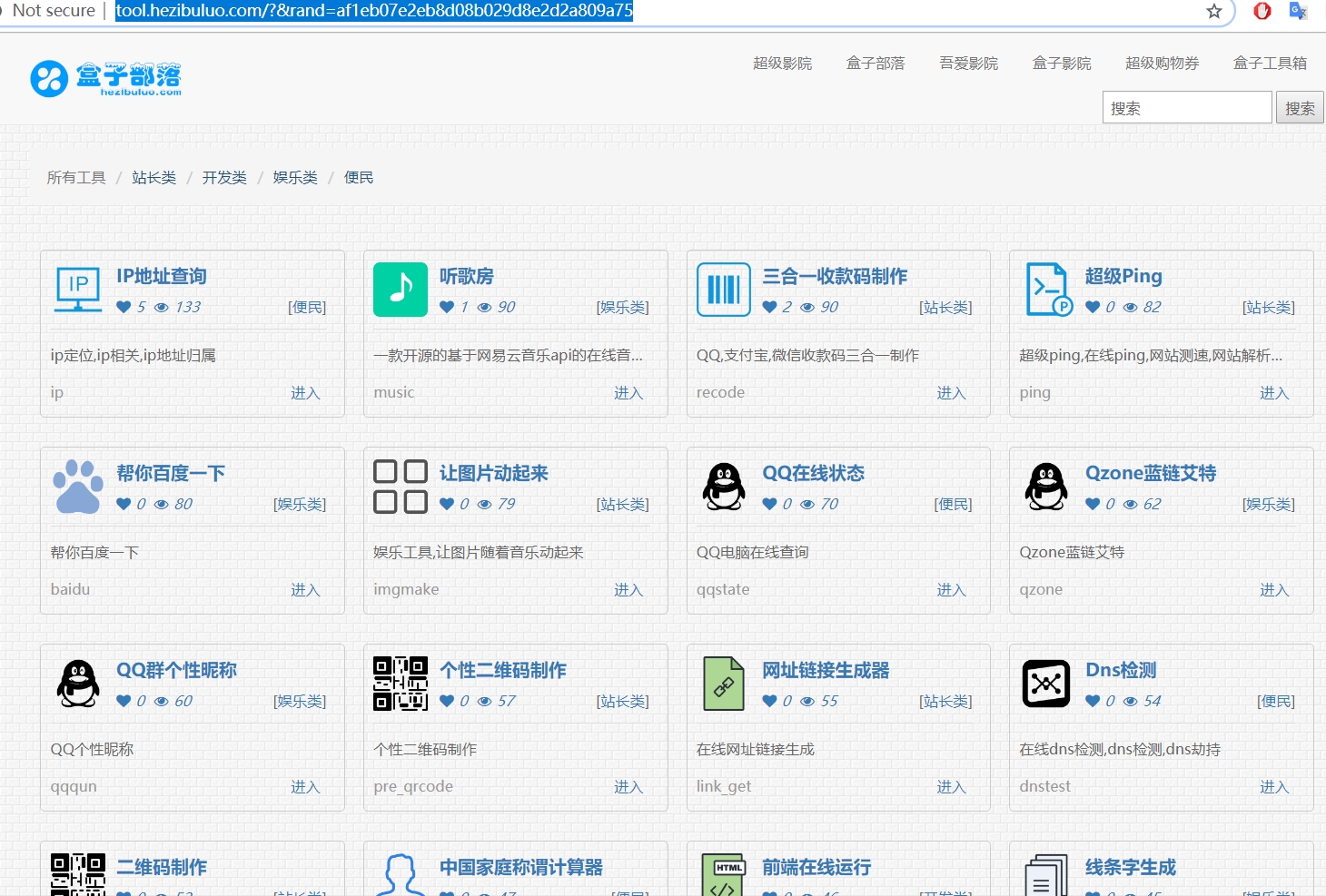This screenshot has width=1326, height=896.
Task: Open the 网址链接生成器 link file icon
Action: click(724, 684)
